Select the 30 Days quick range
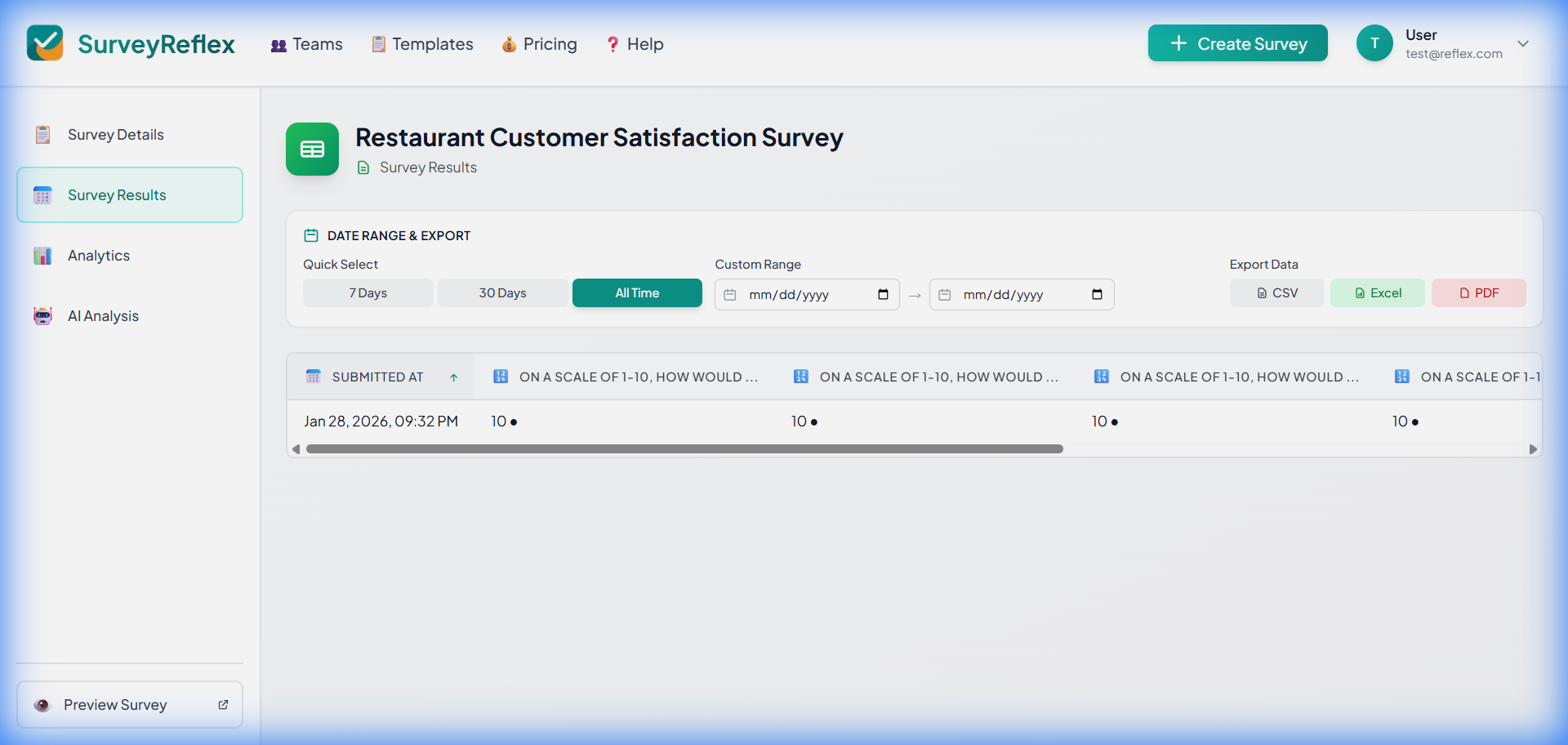 pos(502,292)
